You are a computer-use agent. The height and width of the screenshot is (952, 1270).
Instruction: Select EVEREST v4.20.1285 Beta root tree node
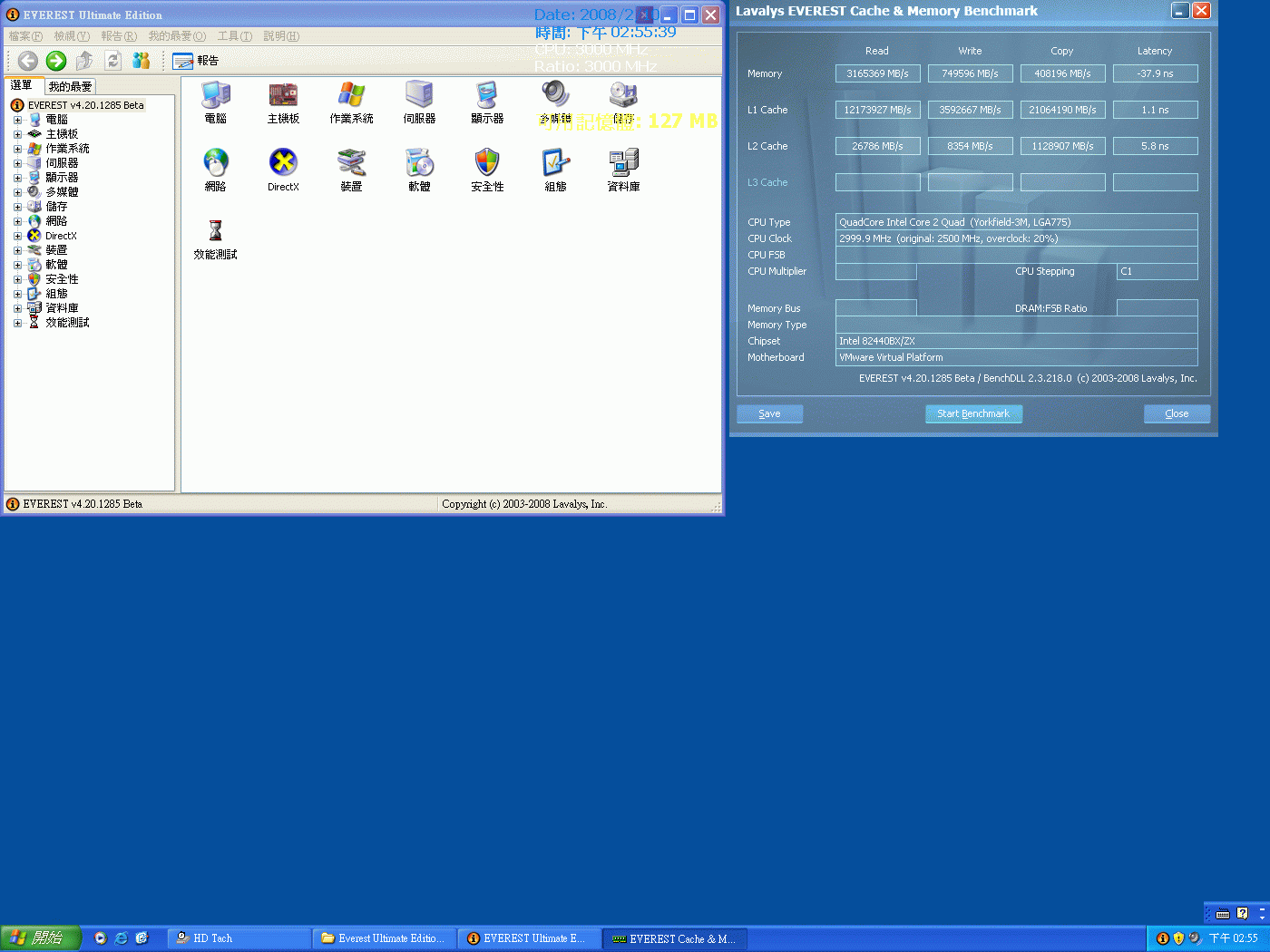click(85, 105)
